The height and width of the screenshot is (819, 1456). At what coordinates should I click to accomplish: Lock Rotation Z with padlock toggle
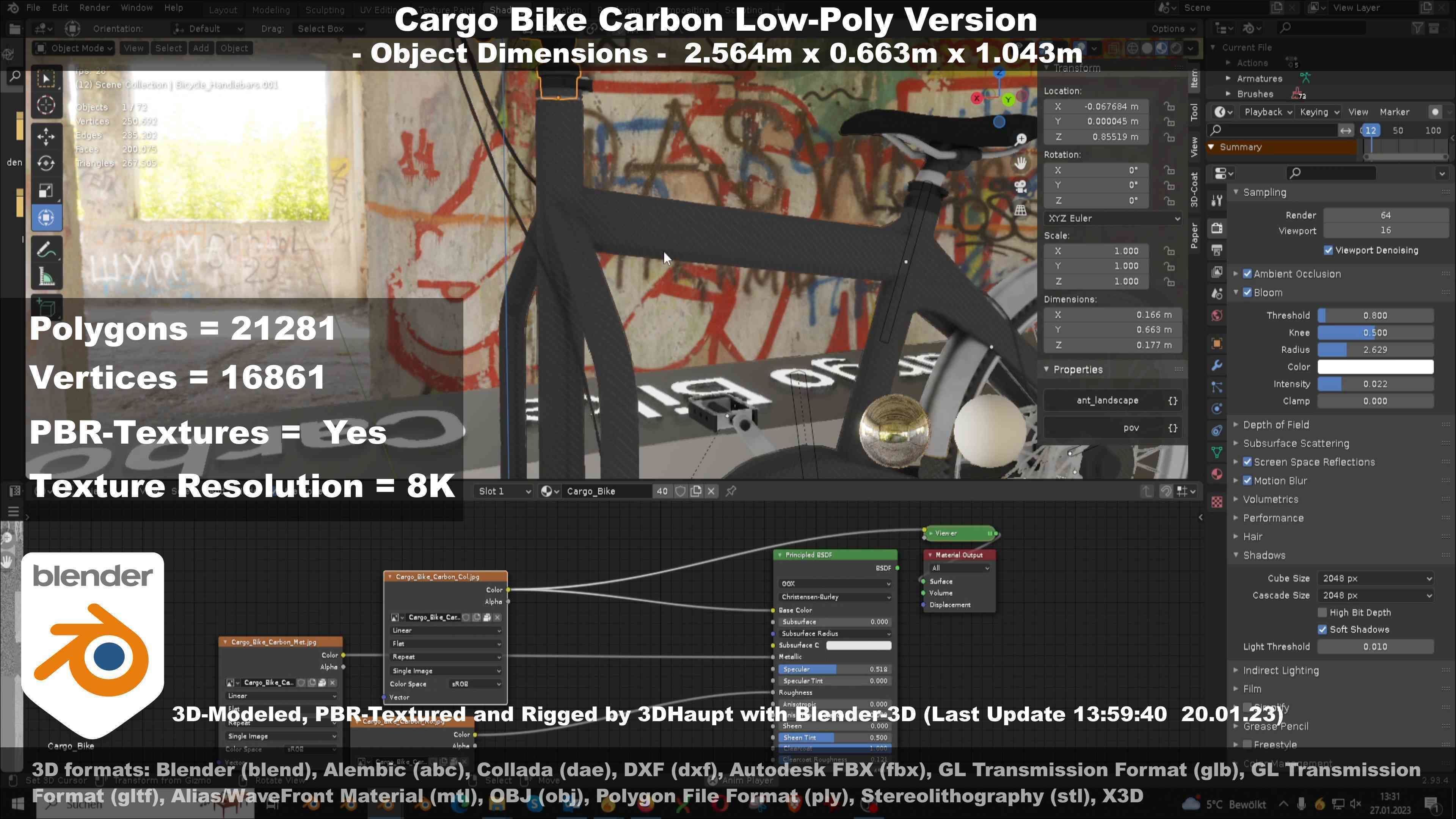pos(1169,201)
